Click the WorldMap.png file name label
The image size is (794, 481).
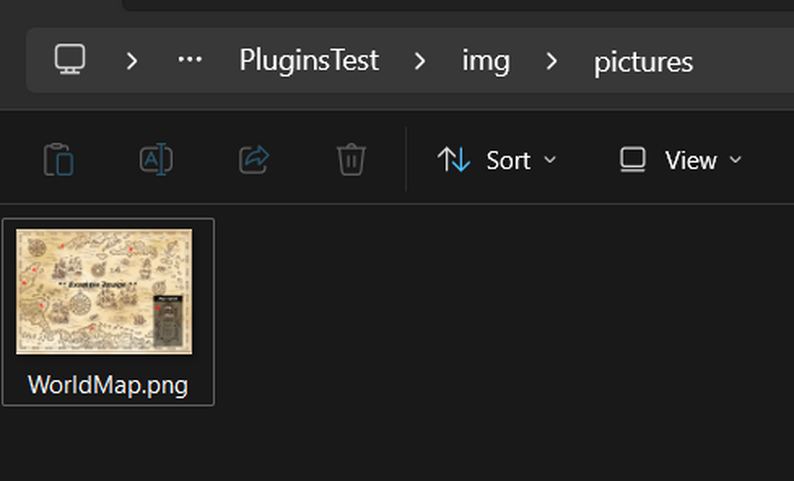(x=108, y=385)
